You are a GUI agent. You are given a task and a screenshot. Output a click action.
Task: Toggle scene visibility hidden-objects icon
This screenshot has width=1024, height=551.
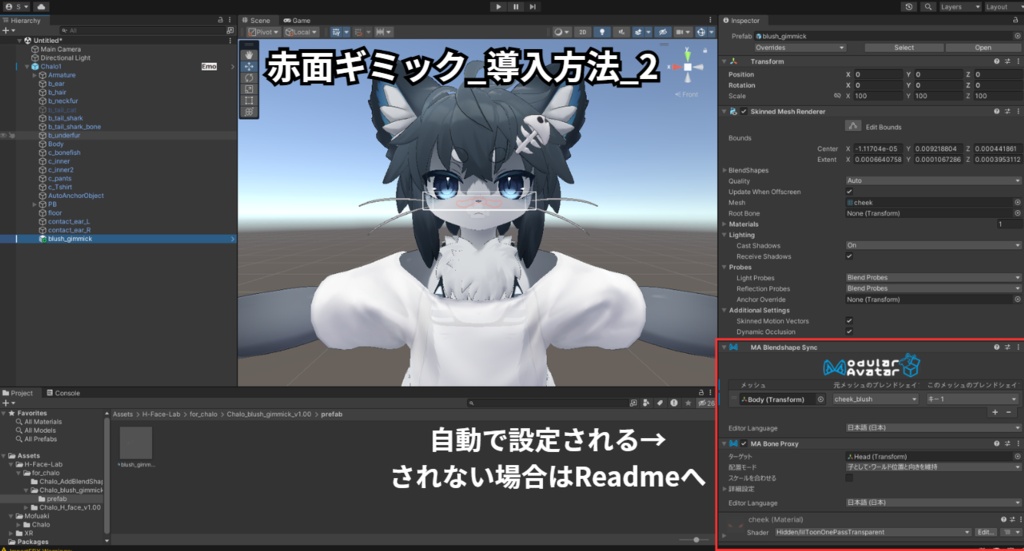tap(663, 32)
